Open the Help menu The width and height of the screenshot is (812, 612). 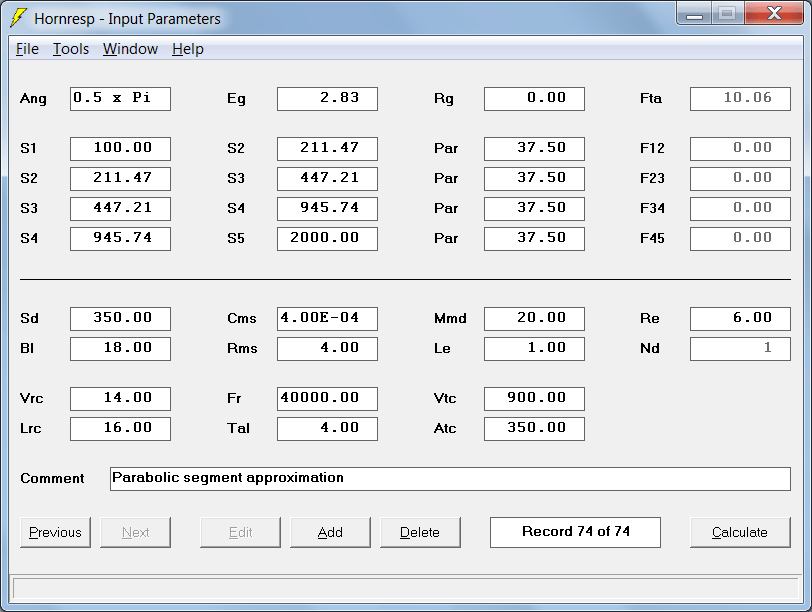click(188, 49)
